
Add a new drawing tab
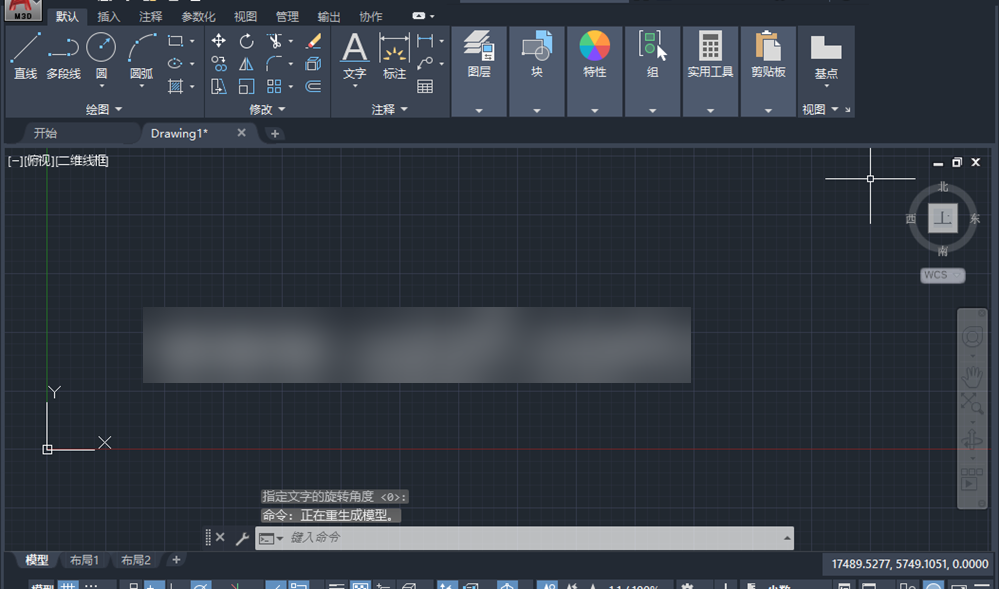pyautogui.click(x=275, y=133)
